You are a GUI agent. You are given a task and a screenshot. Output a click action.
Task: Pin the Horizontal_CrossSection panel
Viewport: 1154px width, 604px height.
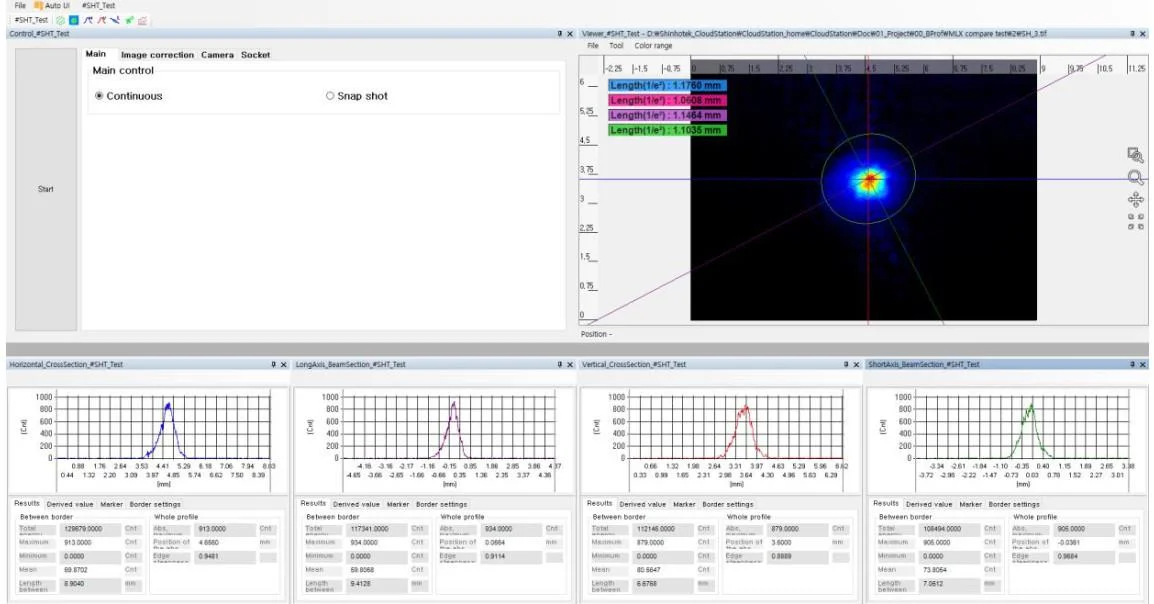pos(272,365)
